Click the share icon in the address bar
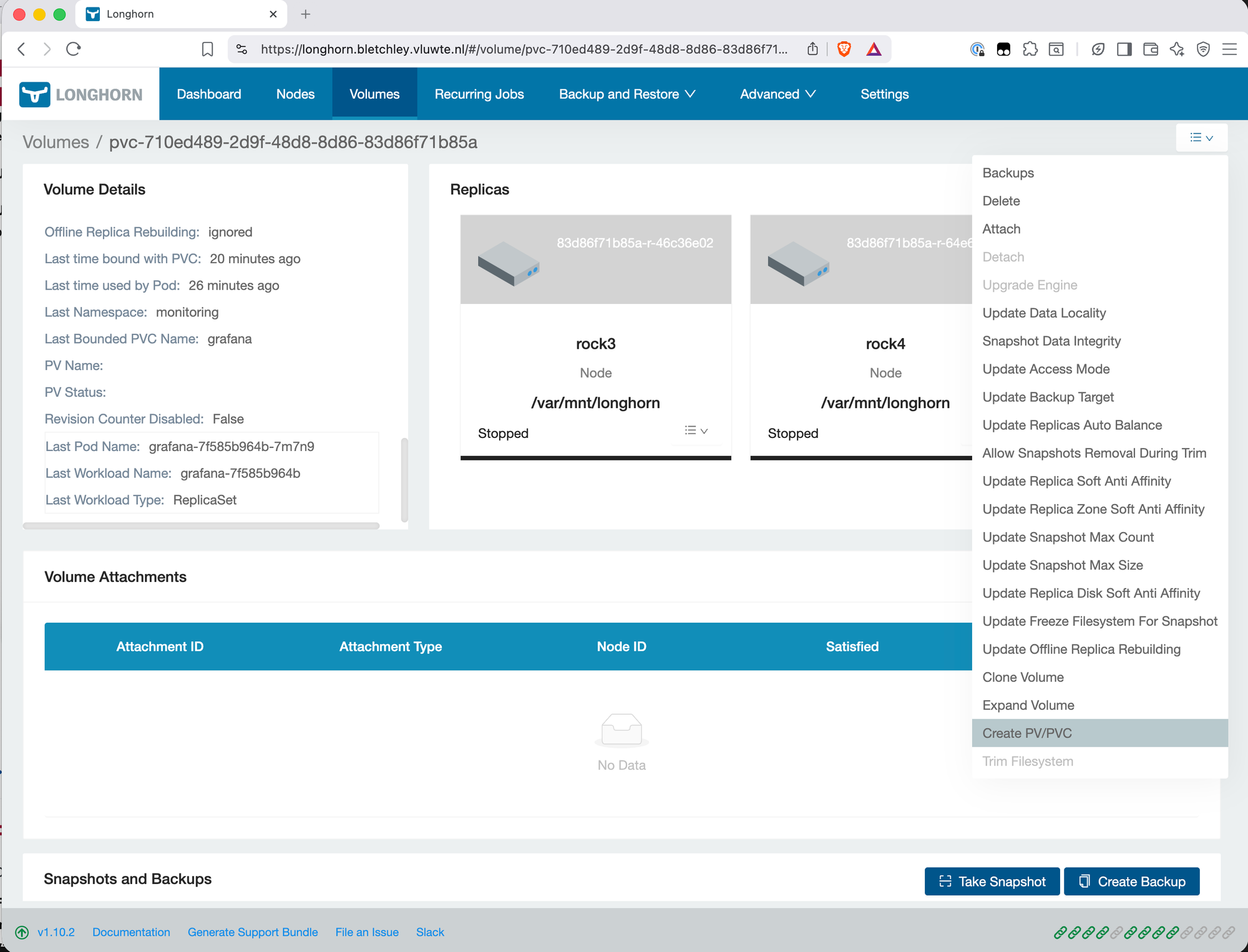 (x=812, y=49)
